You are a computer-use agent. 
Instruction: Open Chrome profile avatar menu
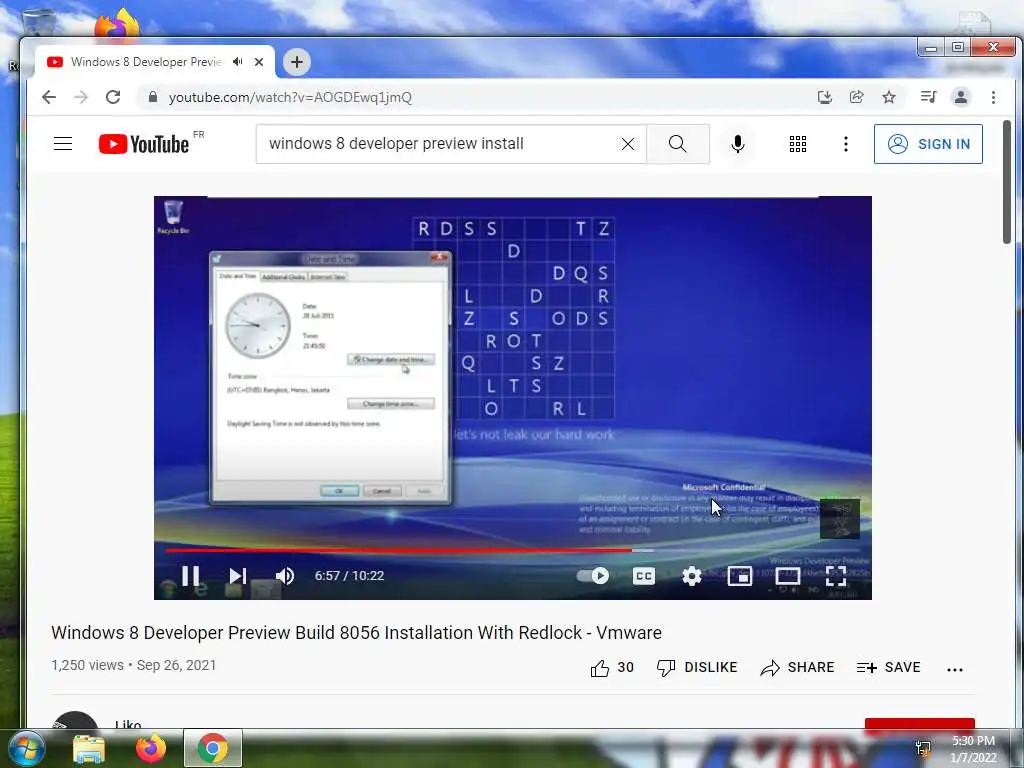pyautogui.click(x=961, y=97)
